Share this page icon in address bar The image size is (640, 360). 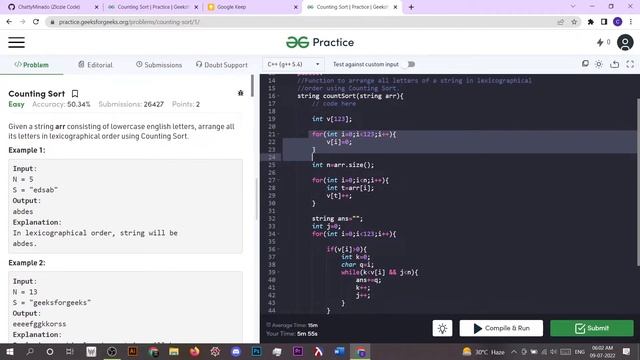point(561,22)
